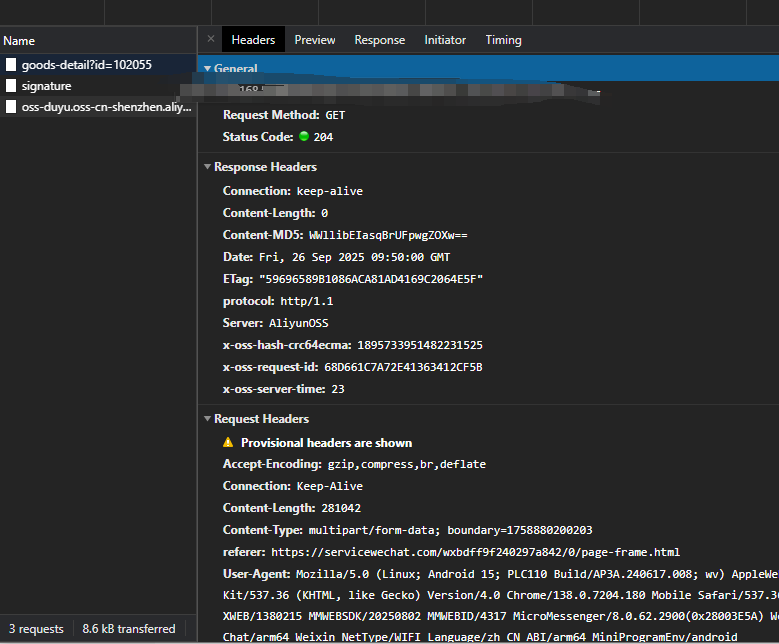Click the file icon beside oss-duyu request
Viewport: 779px width, 644px height.
[11, 107]
